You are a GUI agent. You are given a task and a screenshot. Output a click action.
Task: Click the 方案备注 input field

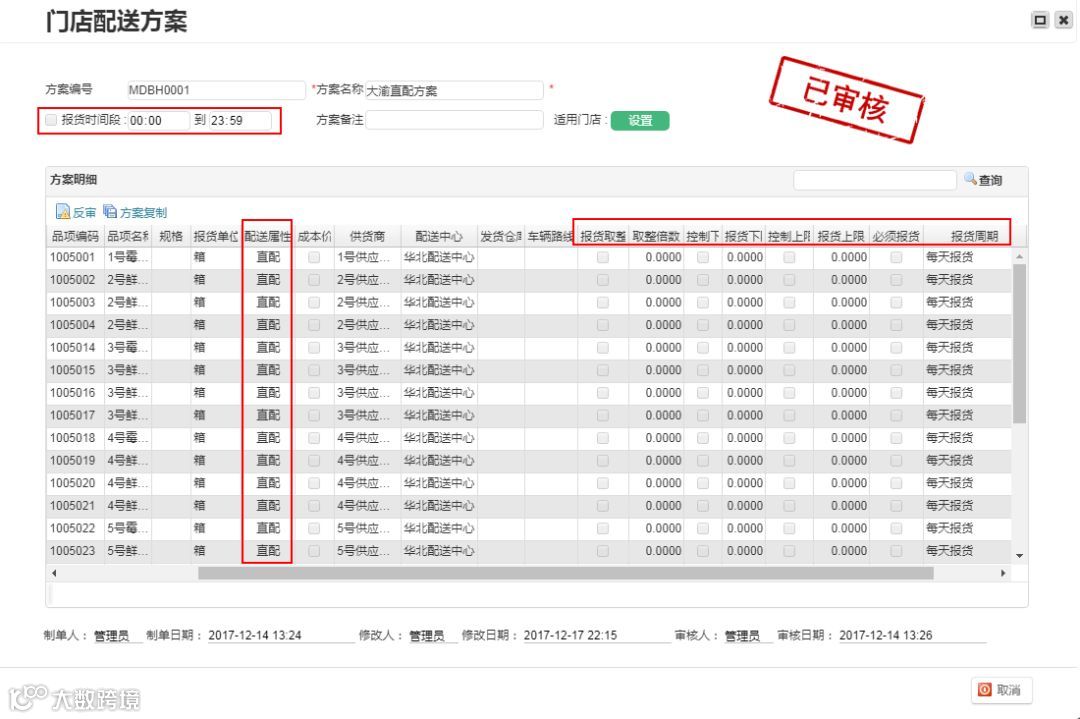(454, 120)
